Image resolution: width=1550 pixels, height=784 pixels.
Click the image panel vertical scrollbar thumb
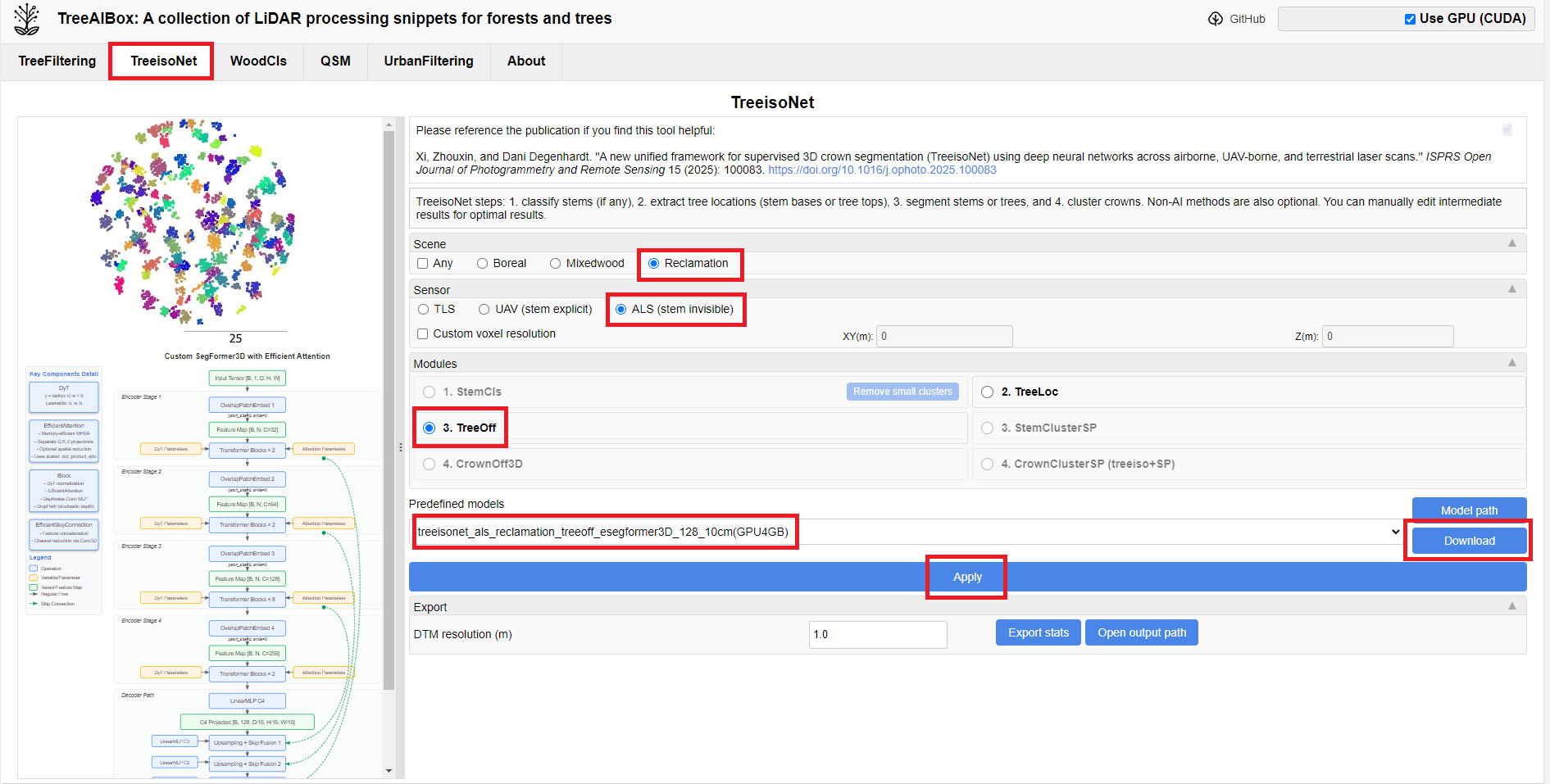(x=389, y=410)
